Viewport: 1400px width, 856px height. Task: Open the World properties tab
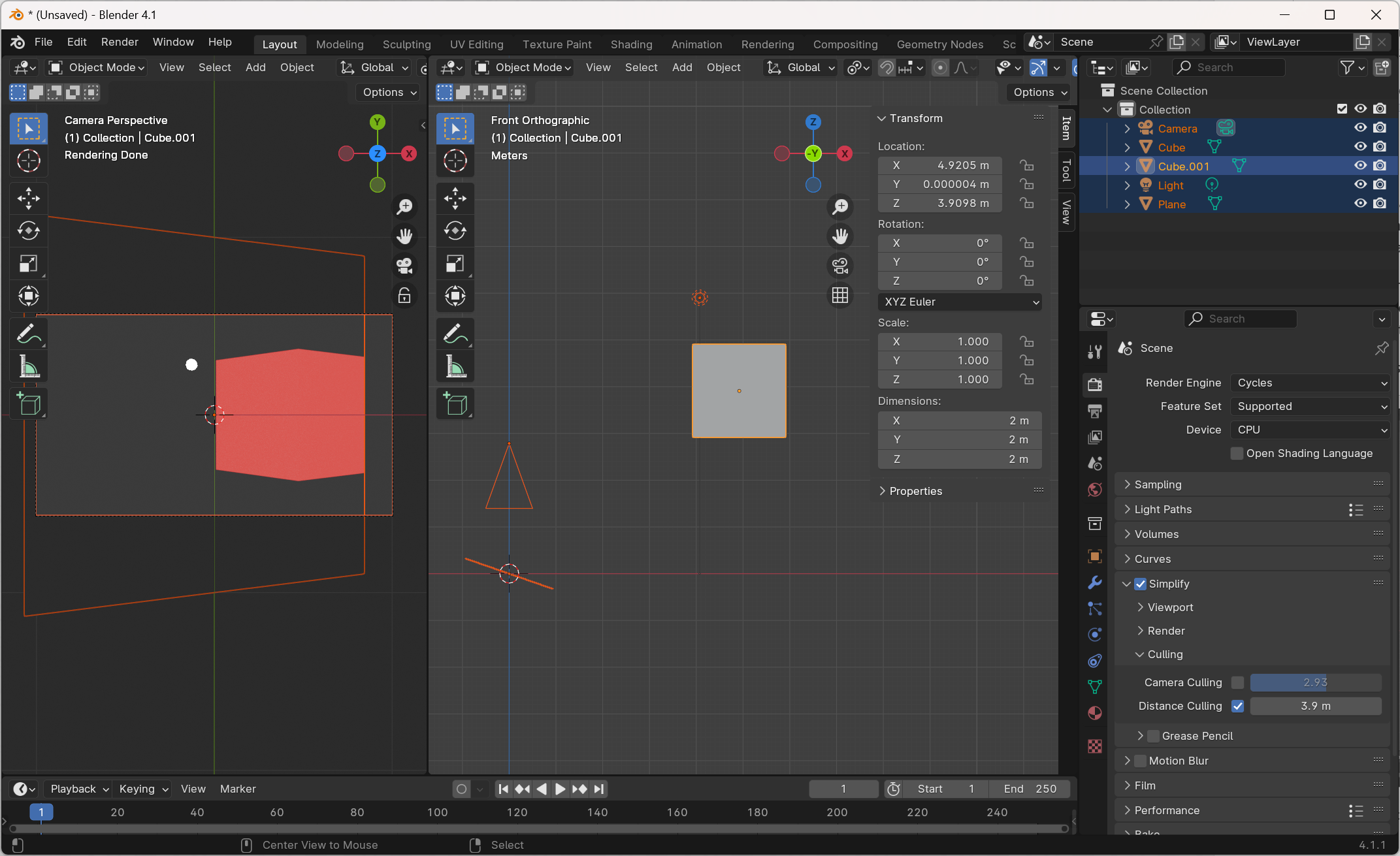pos(1095,490)
